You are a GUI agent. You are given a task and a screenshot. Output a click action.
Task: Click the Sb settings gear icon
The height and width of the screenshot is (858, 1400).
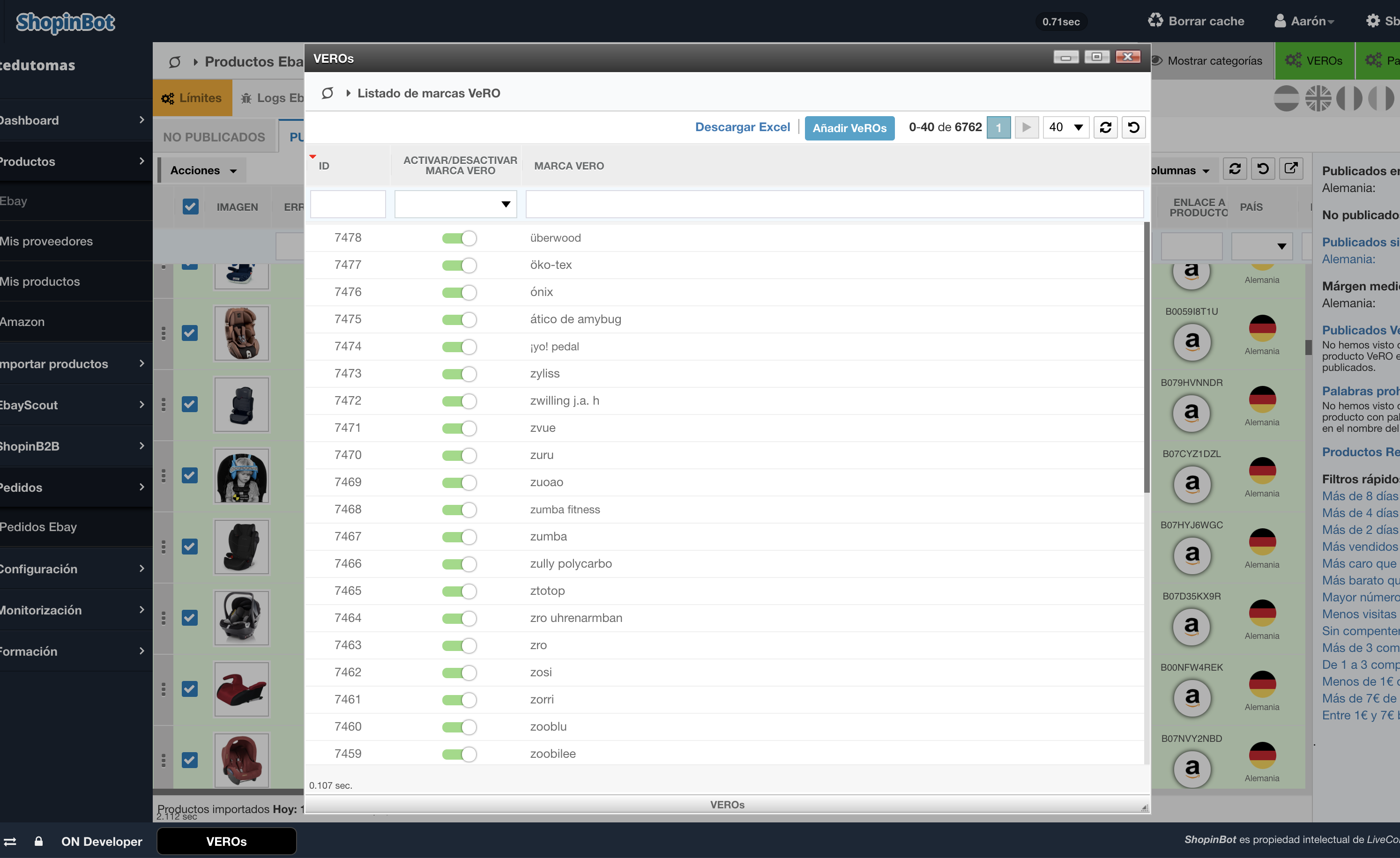[x=1373, y=21]
